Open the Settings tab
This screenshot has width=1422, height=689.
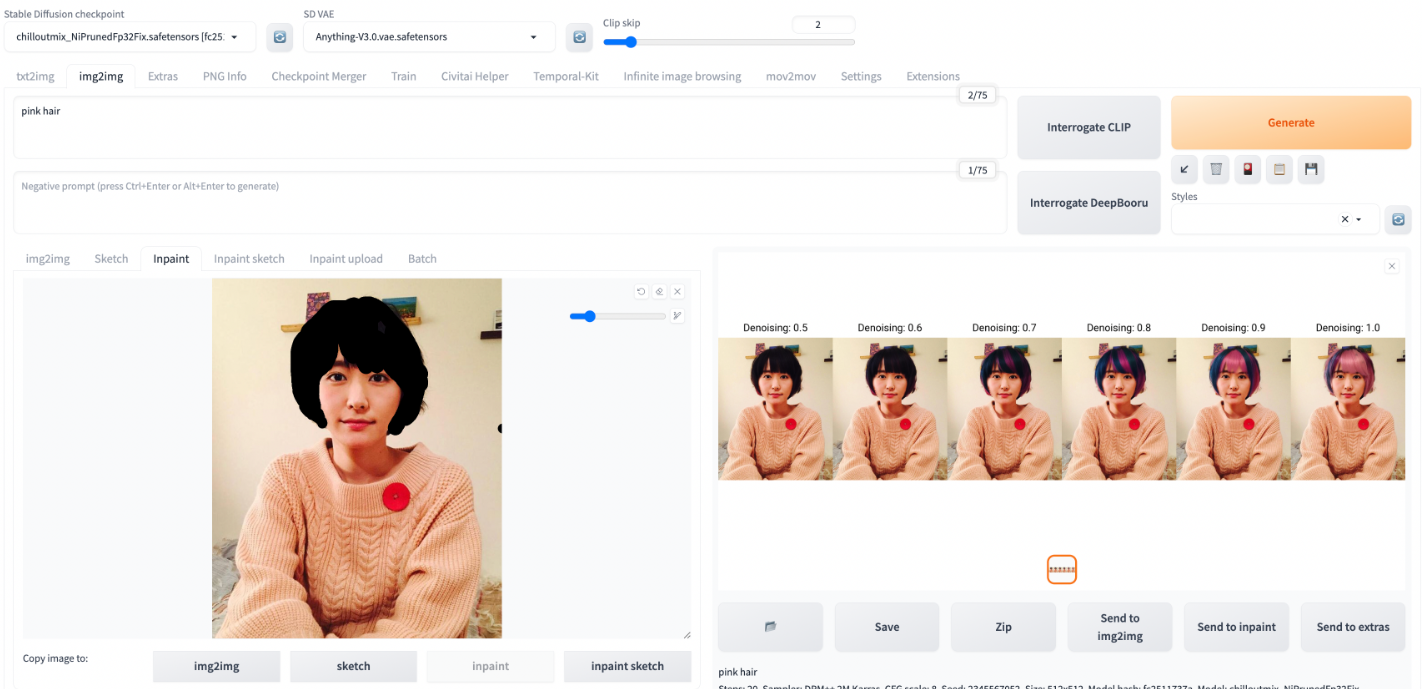coord(861,76)
